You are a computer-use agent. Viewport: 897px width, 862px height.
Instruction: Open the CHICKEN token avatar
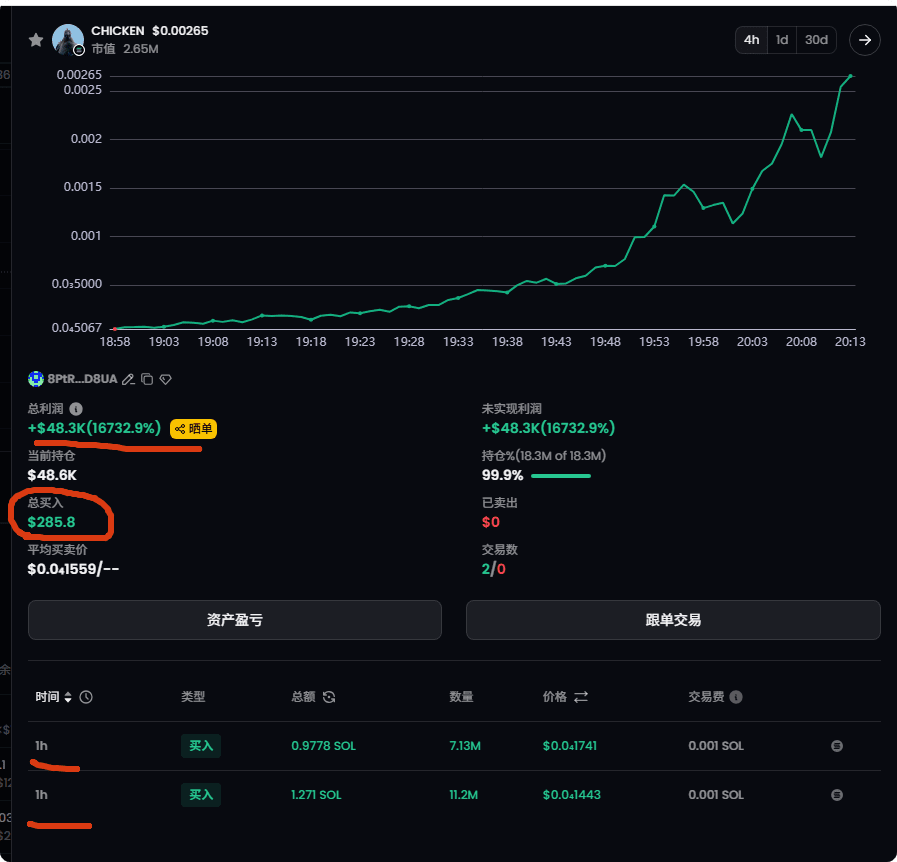click(68, 39)
